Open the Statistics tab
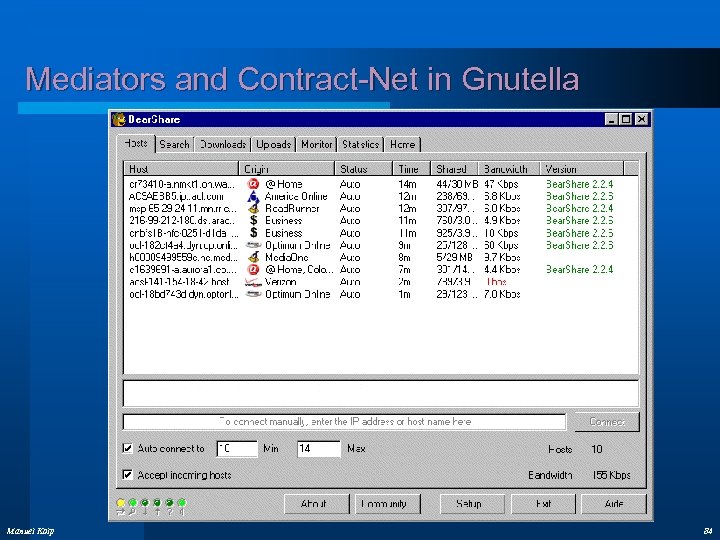 coord(360,145)
